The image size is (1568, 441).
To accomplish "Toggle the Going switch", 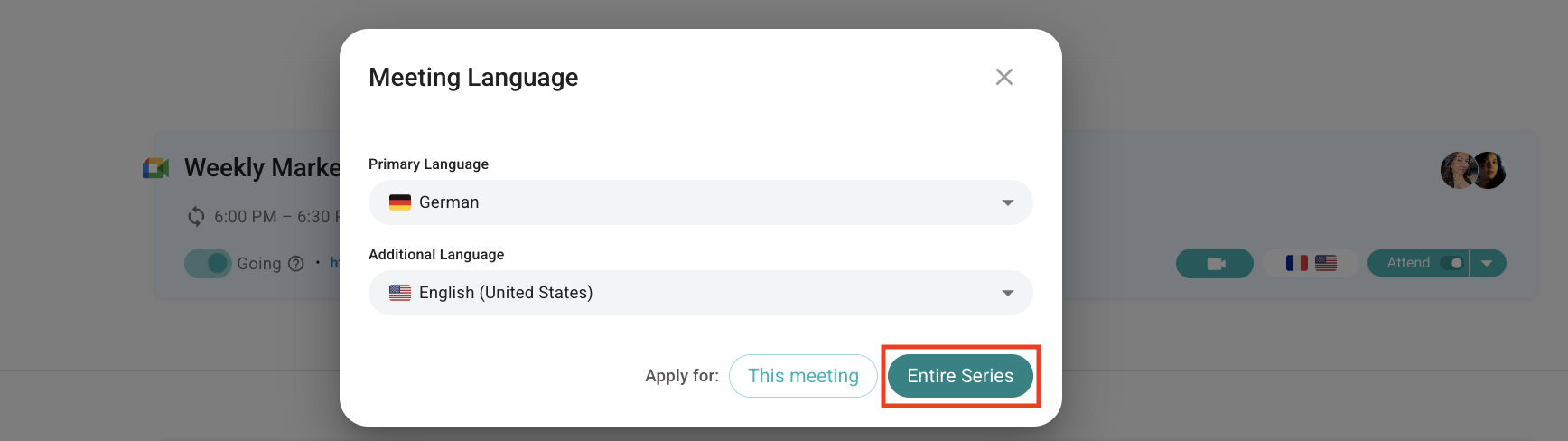I will click(x=208, y=263).
